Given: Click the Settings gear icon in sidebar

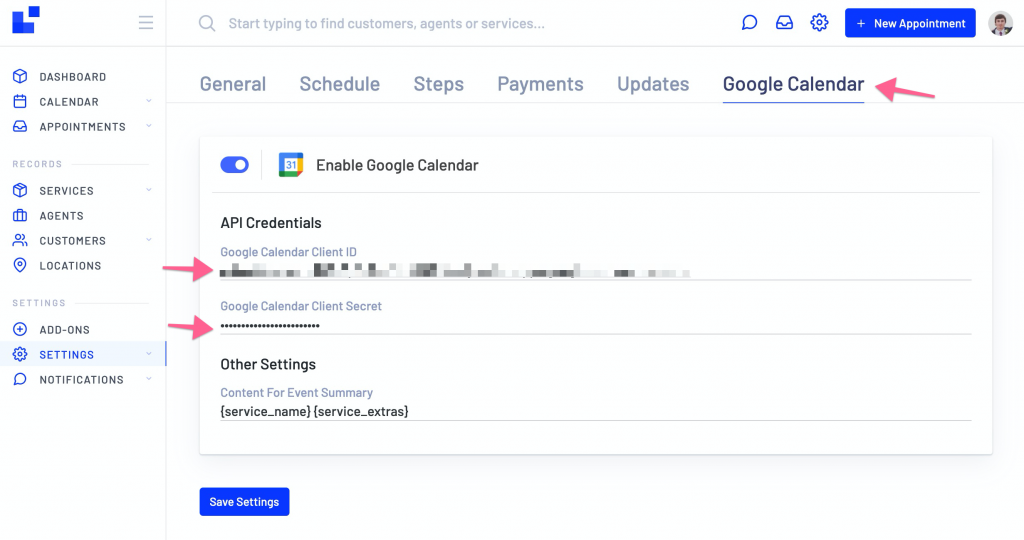Looking at the screenshot, I should coord(20,354).
